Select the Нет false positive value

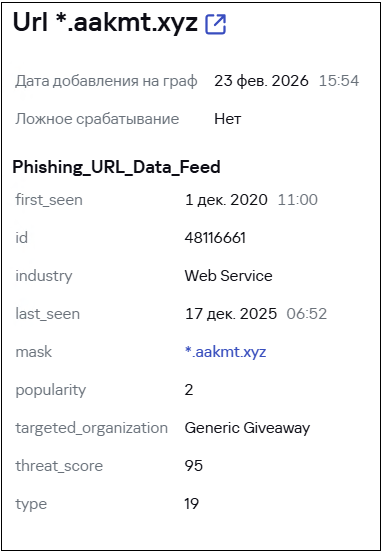pyautogui.click(x=228, y=119)
